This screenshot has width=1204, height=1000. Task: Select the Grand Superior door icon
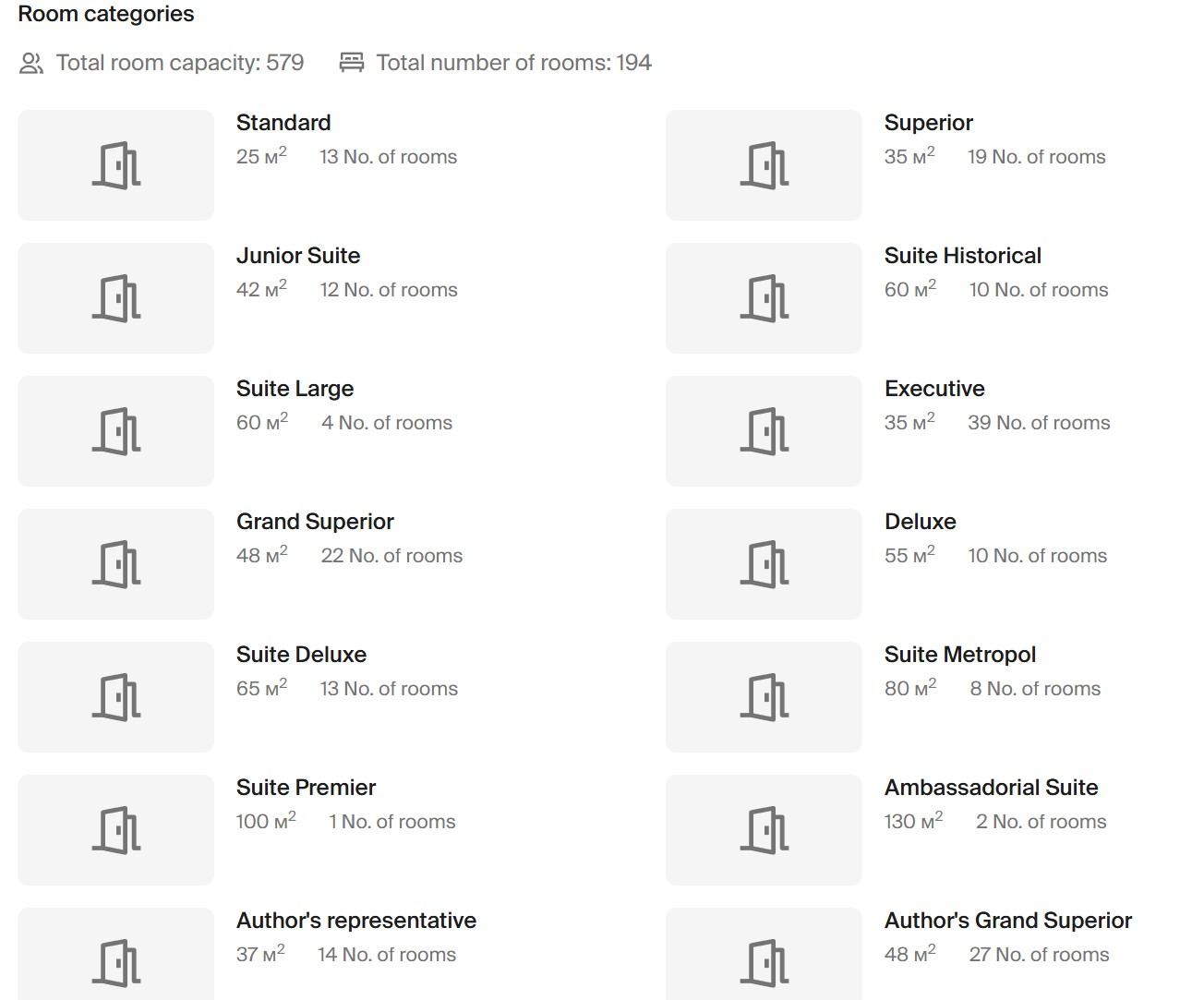click(x=116, y=564)
